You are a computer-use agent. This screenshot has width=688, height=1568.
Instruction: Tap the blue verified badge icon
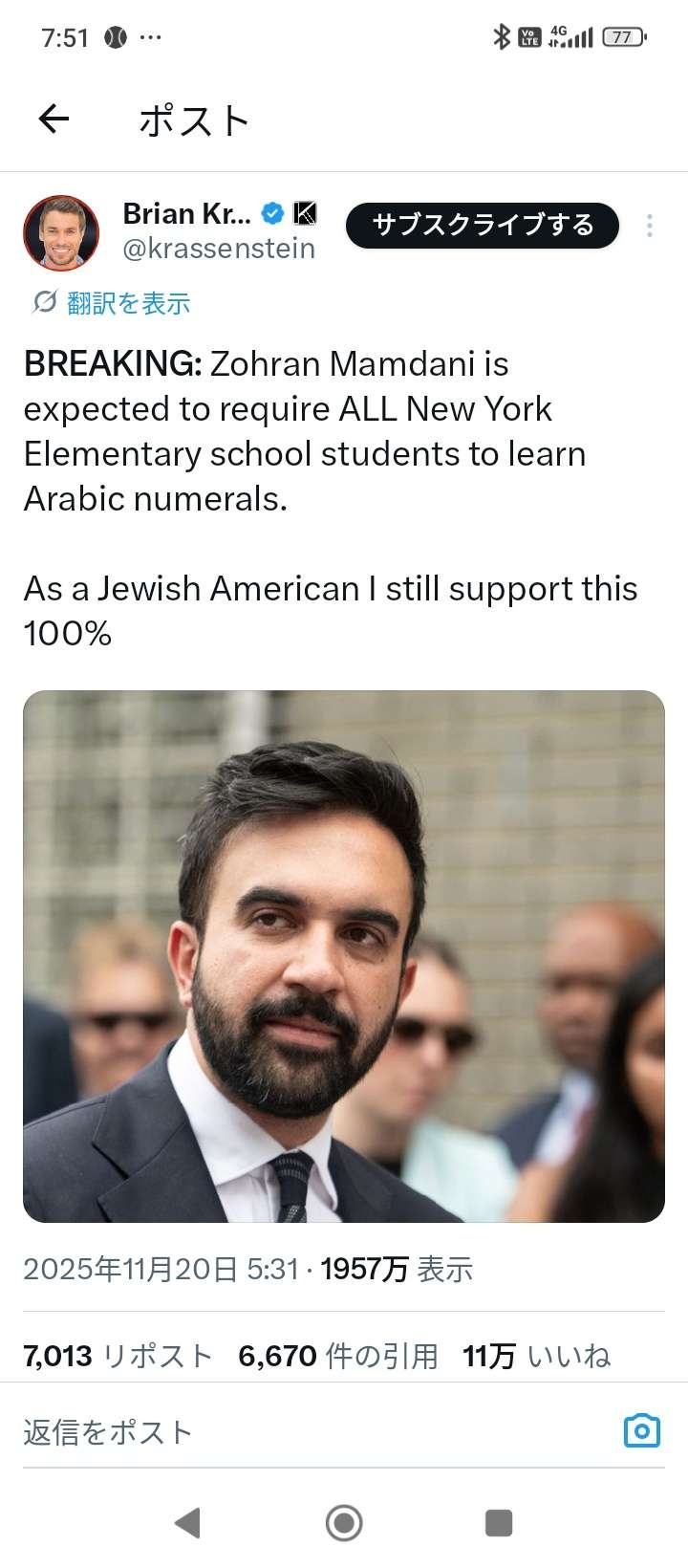273,213
